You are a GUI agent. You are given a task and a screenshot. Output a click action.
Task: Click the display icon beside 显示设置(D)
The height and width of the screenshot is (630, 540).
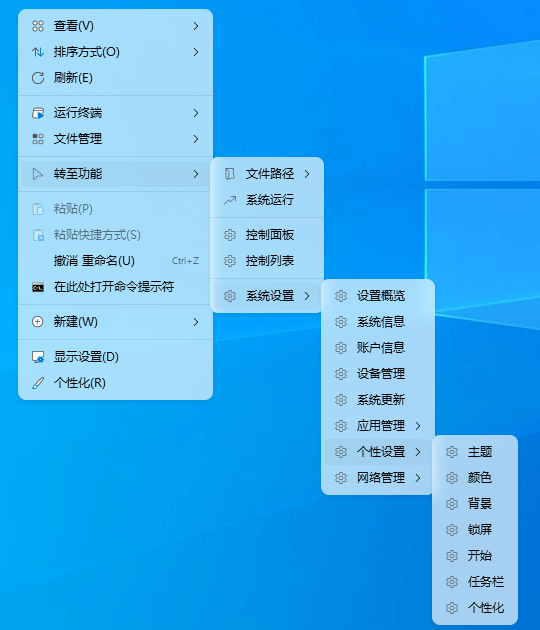[38, 357]
